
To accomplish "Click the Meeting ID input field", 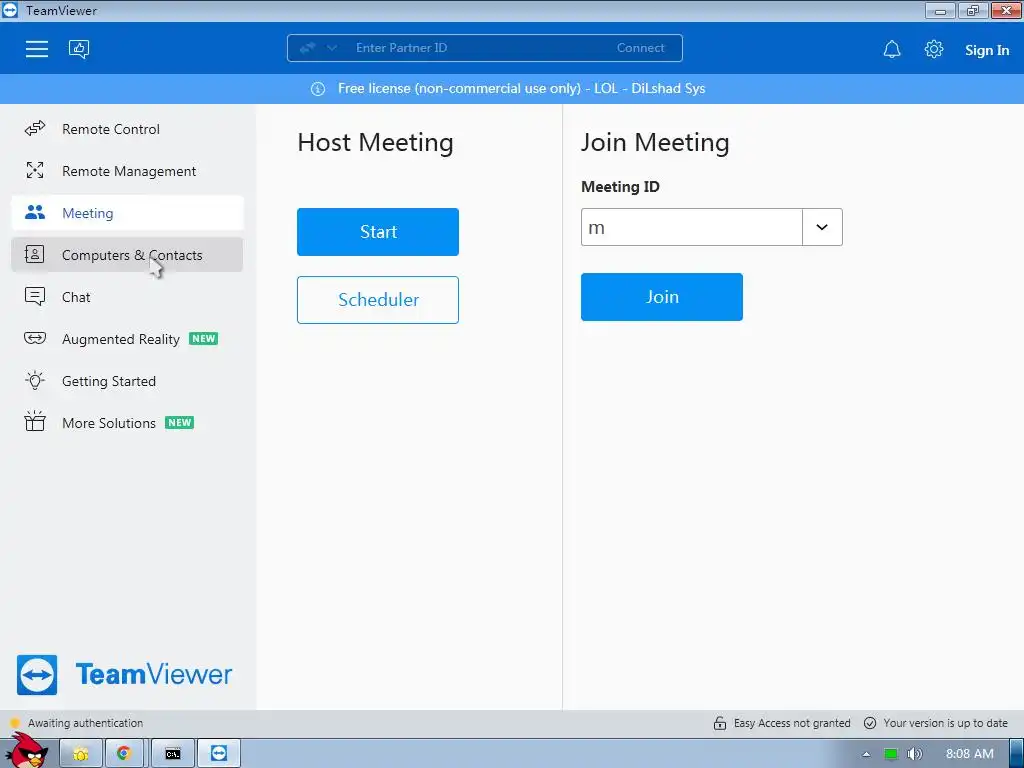I will [692, 227].
